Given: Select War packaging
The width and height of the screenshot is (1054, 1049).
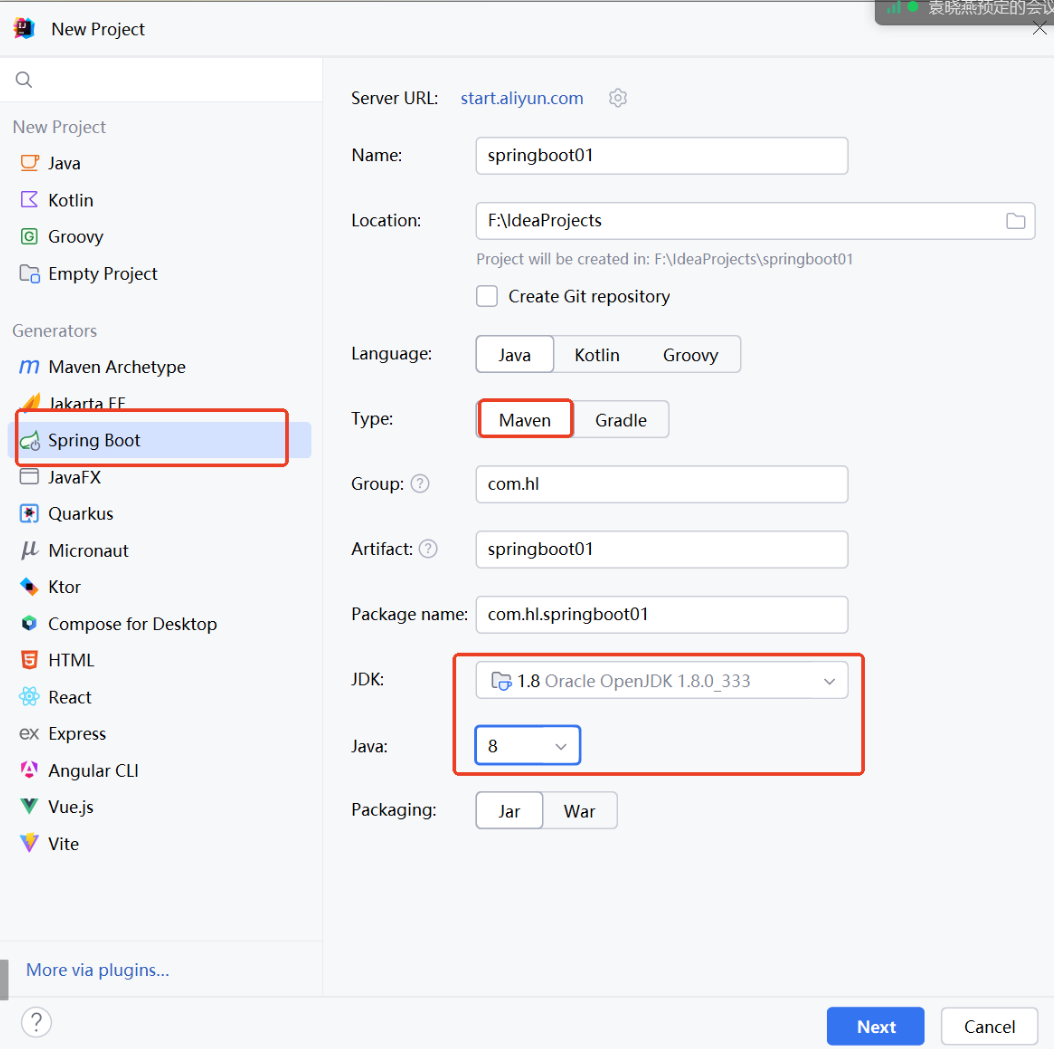Looking at the screenshot, I should (x=579, y=811).
